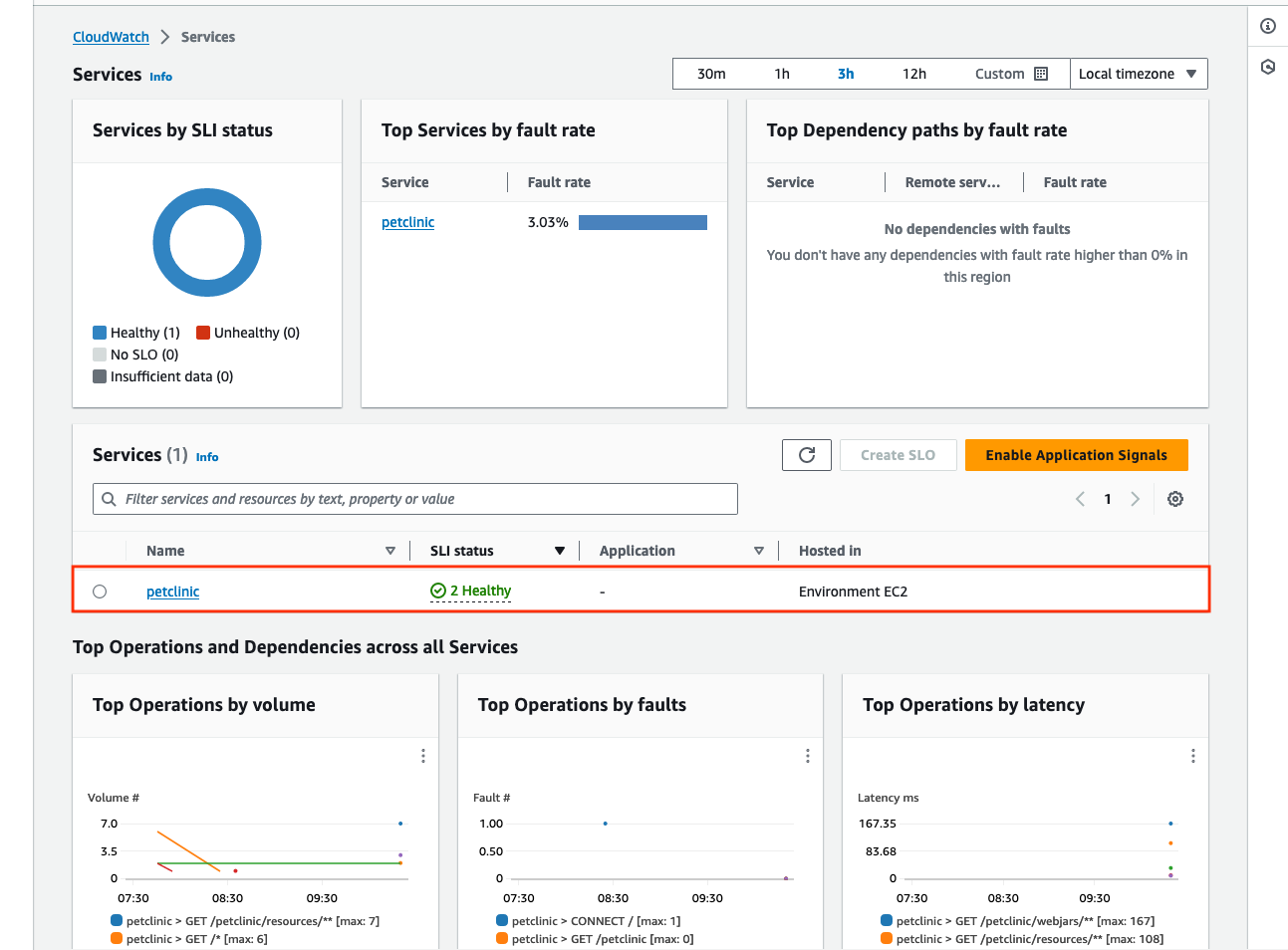Viewport: 1288px width, 950px height.
Task: Open the kebab menu on Top Operations by volume
Action: (422, 756)
